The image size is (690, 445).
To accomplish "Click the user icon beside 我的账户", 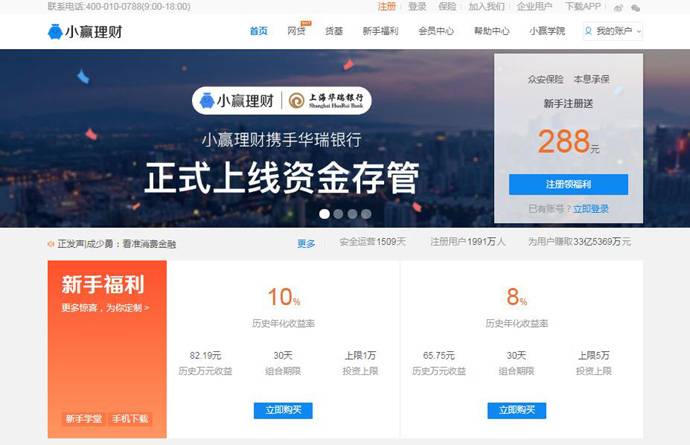I will pos(588,31).
